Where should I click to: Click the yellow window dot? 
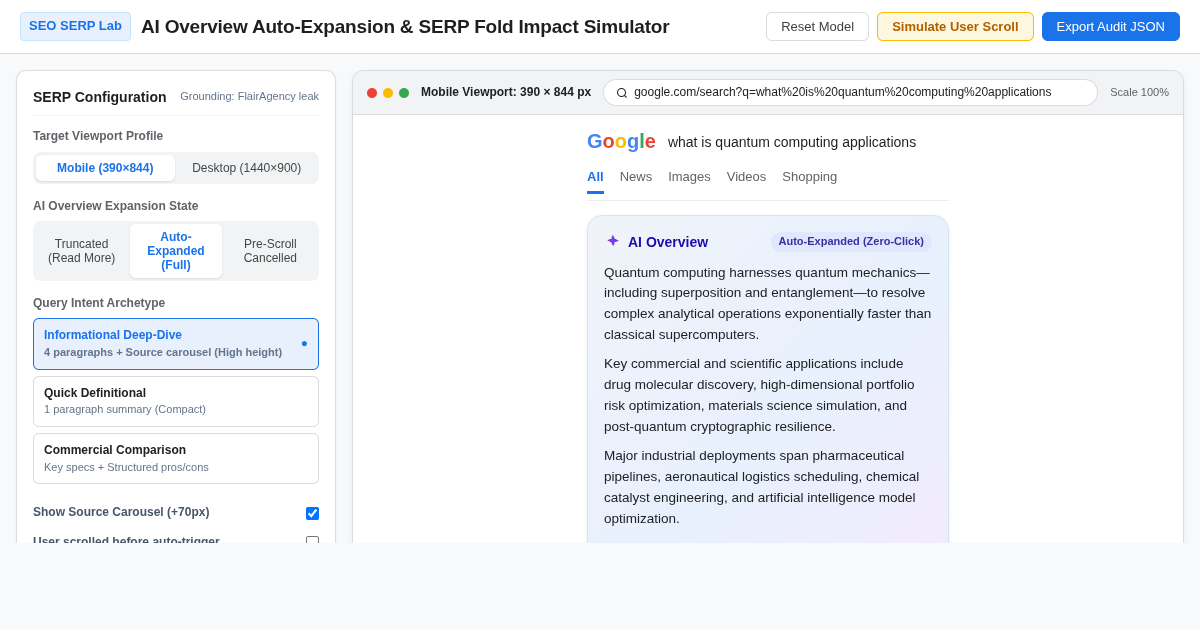pos(388,93)
